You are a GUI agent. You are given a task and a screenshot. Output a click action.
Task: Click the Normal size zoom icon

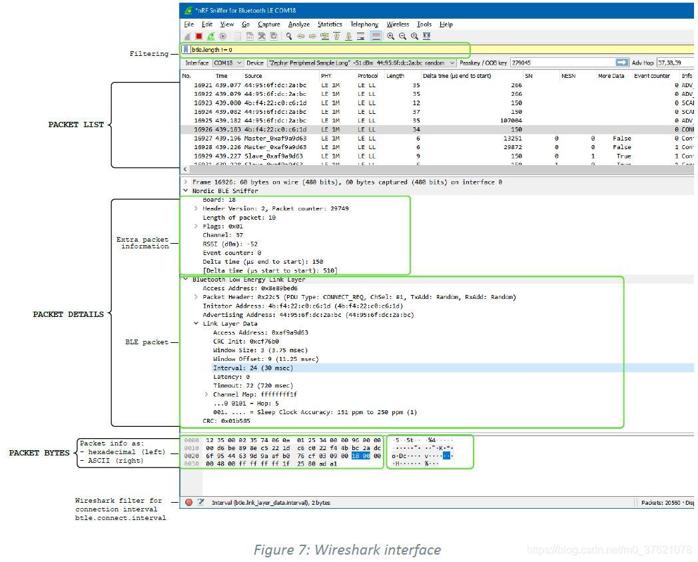click(x=414, y=37)
